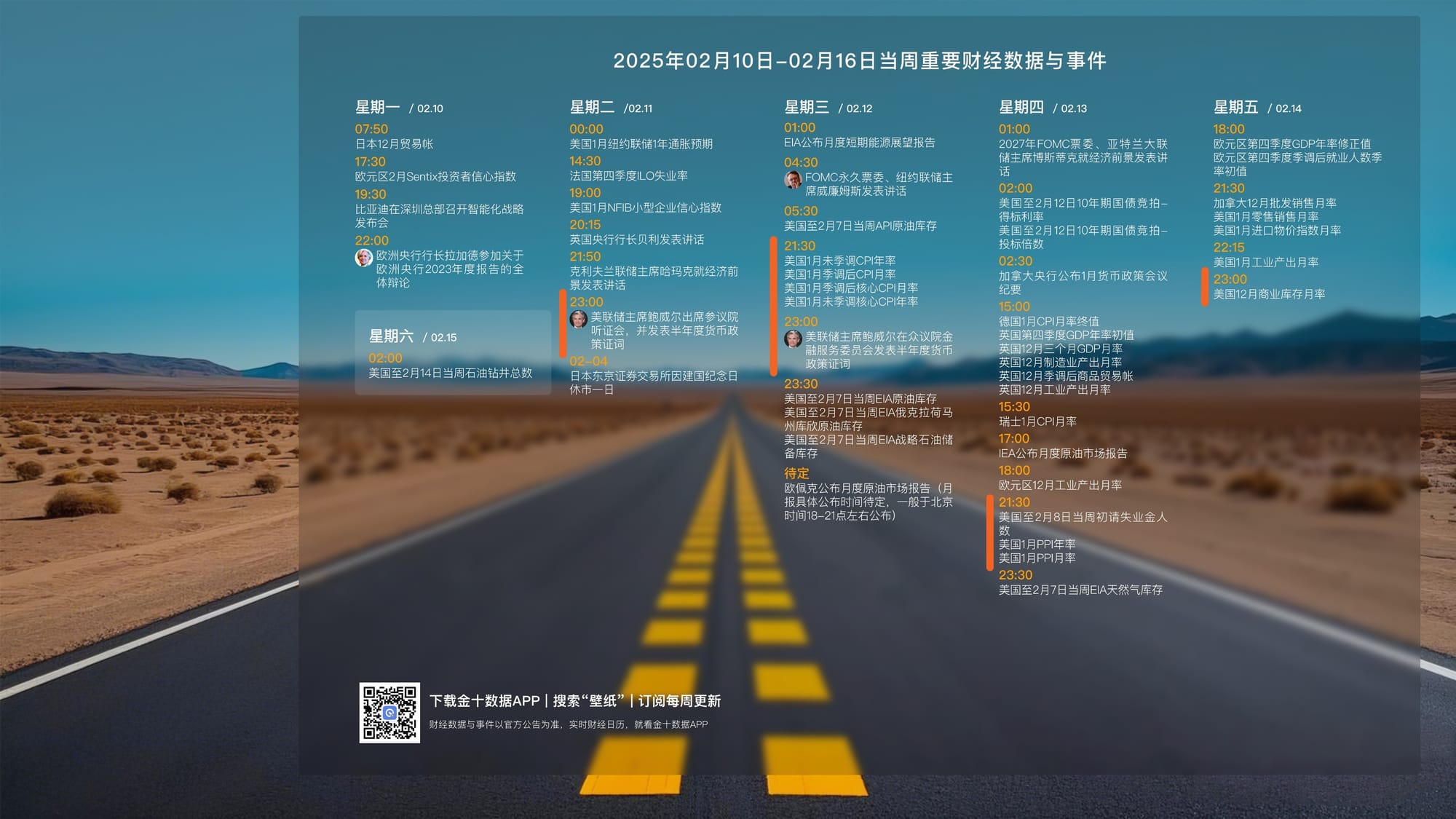Click Powell's avatar in Wednesday 23:00 event
1456x819 pixels.
point(793,339)
